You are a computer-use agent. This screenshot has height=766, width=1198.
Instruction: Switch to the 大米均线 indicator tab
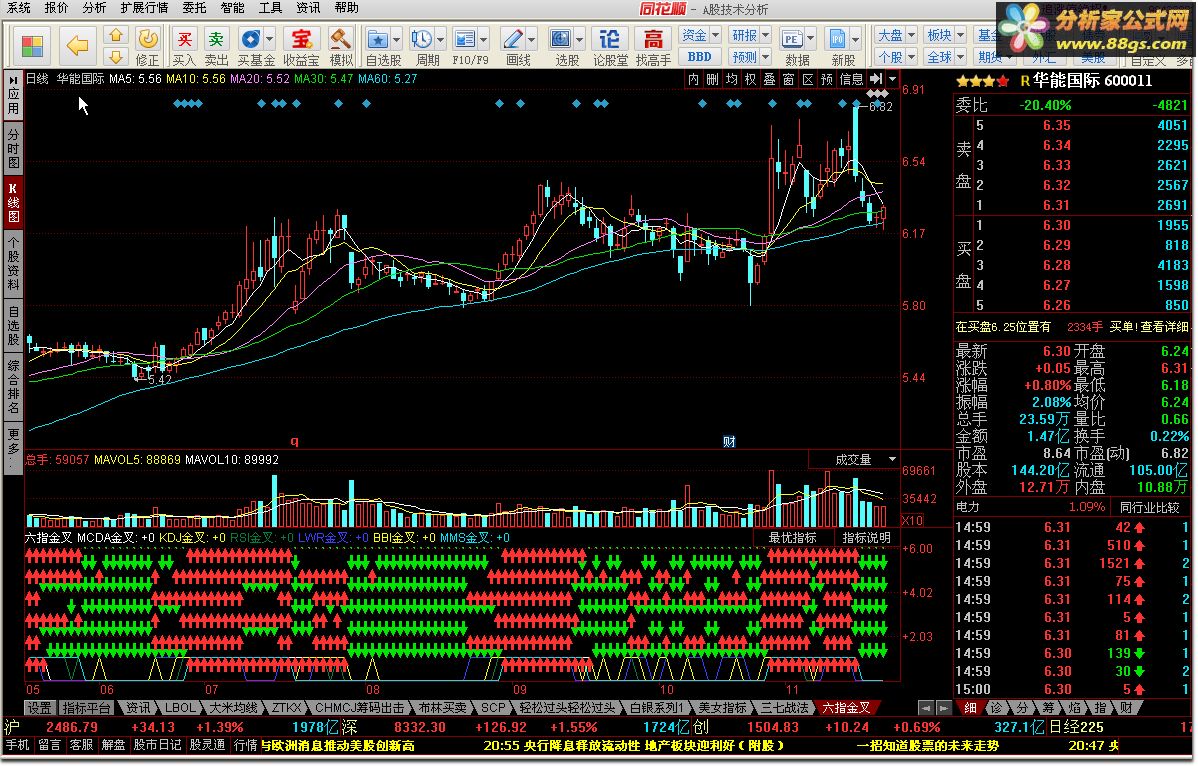click(233, 708)
